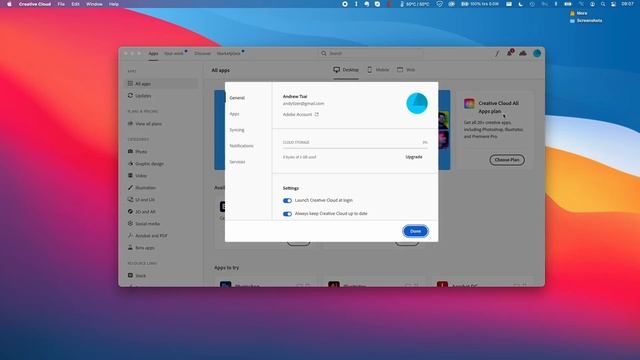640x360 pixels.
Task: Click the Updates refresh icon
Action: [x=130, y=96]
